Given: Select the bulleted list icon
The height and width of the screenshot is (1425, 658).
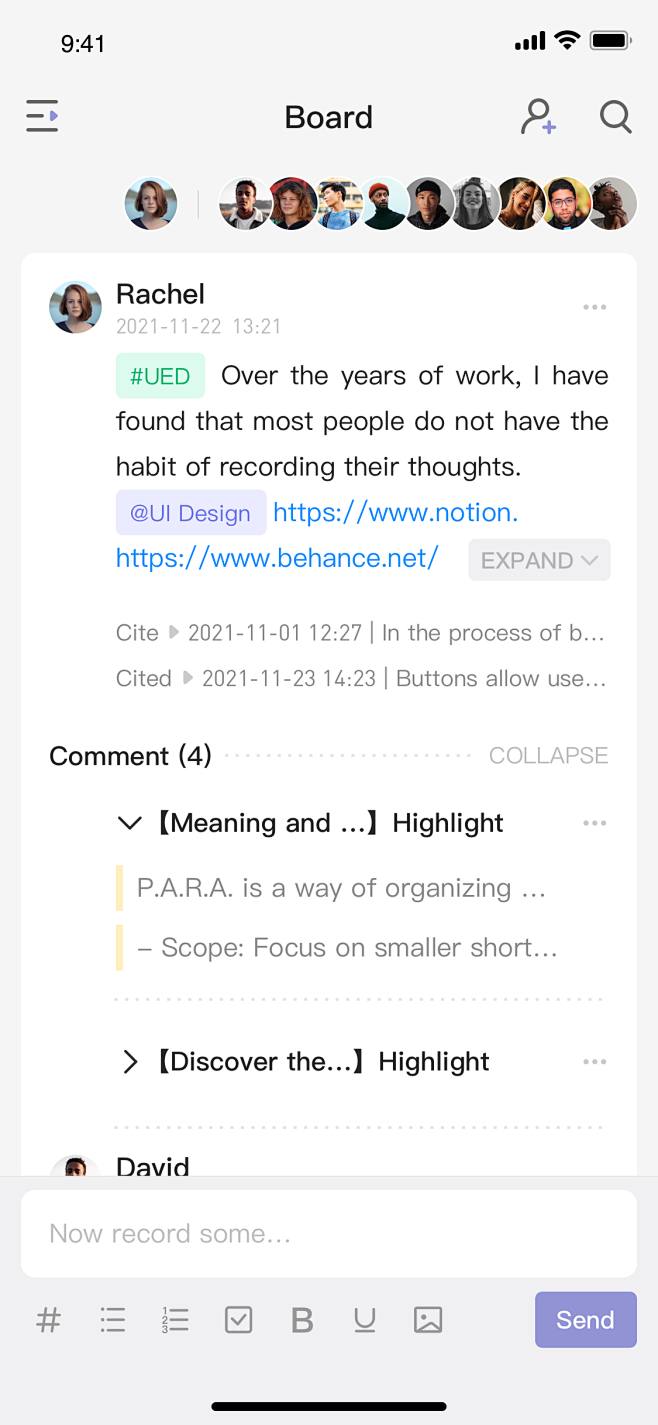Looking at the screenshot, I should coord(113,1320).
